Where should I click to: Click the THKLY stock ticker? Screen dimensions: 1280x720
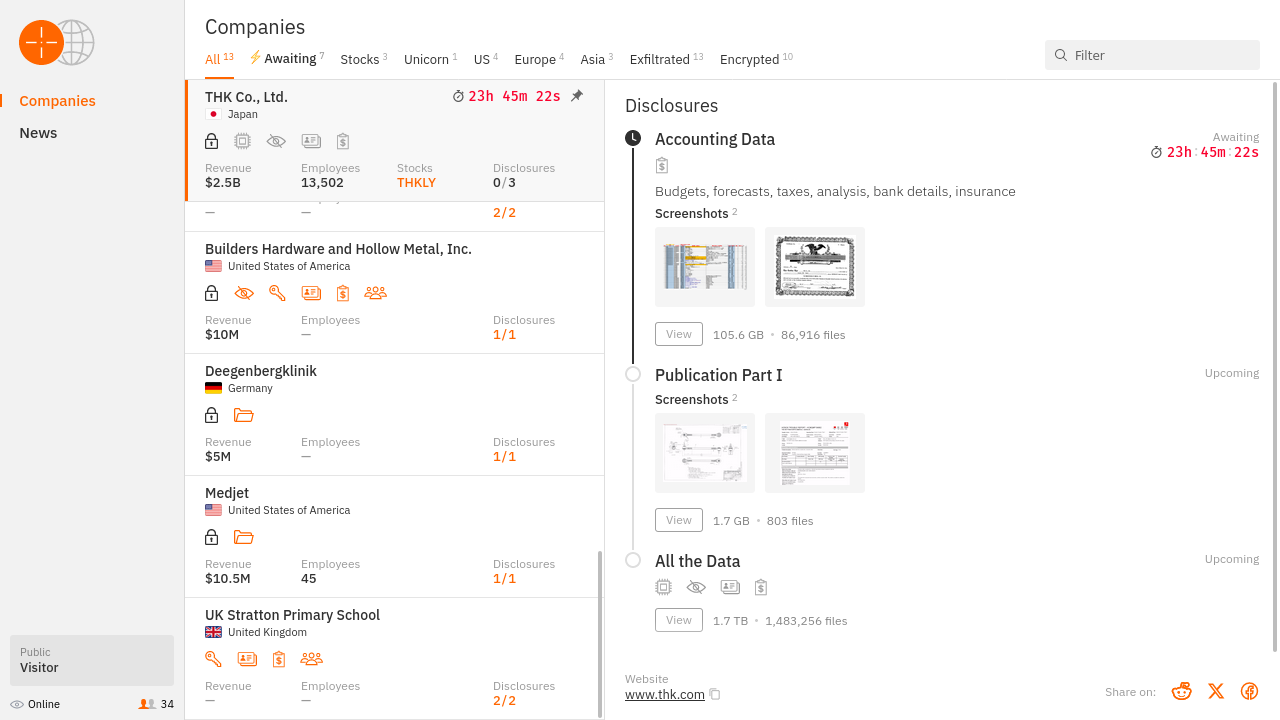pos(416,183)
